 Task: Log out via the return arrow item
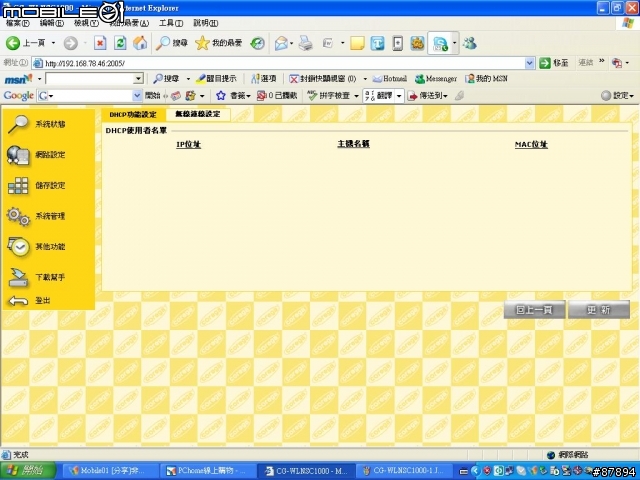tap(29, 300)
